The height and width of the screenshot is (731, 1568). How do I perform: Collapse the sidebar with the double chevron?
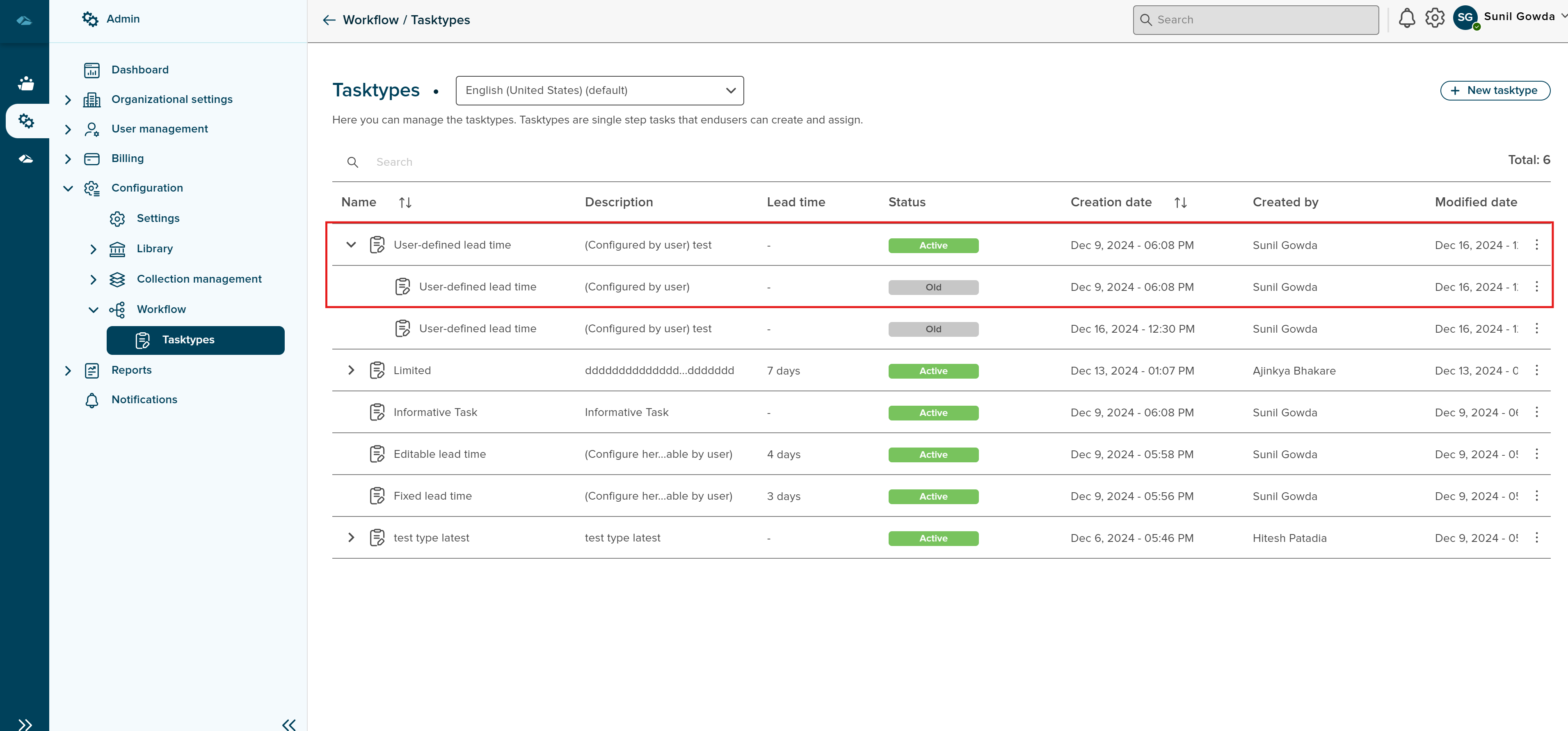coord(288,724)
